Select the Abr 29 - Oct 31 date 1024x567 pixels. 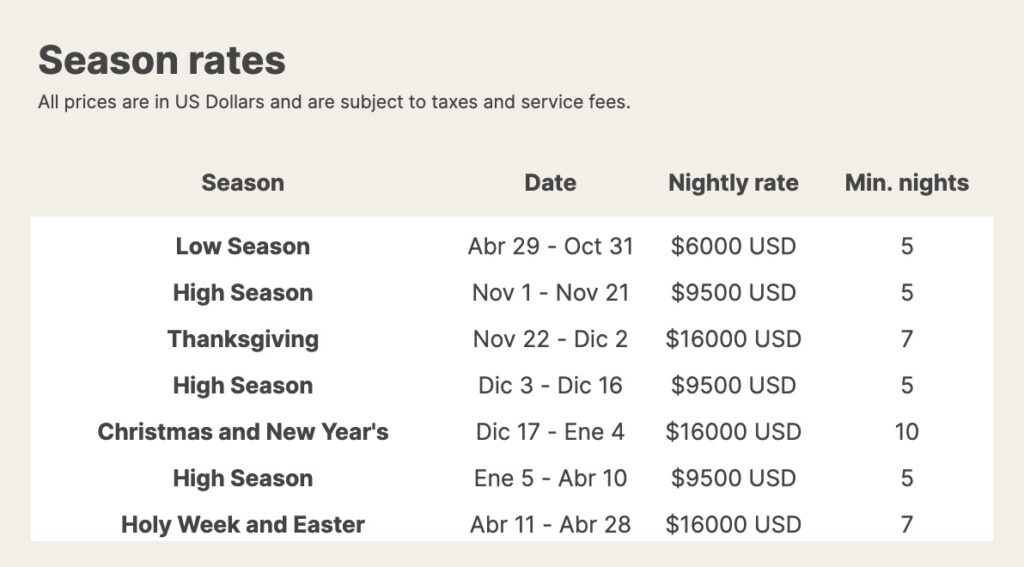(x=551, y=246)
